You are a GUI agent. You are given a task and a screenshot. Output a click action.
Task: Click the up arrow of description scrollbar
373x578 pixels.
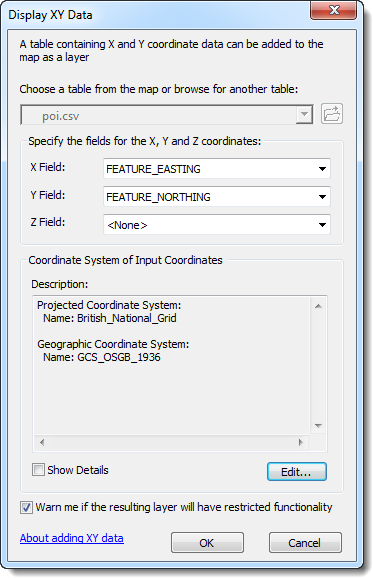click(318, 306)
